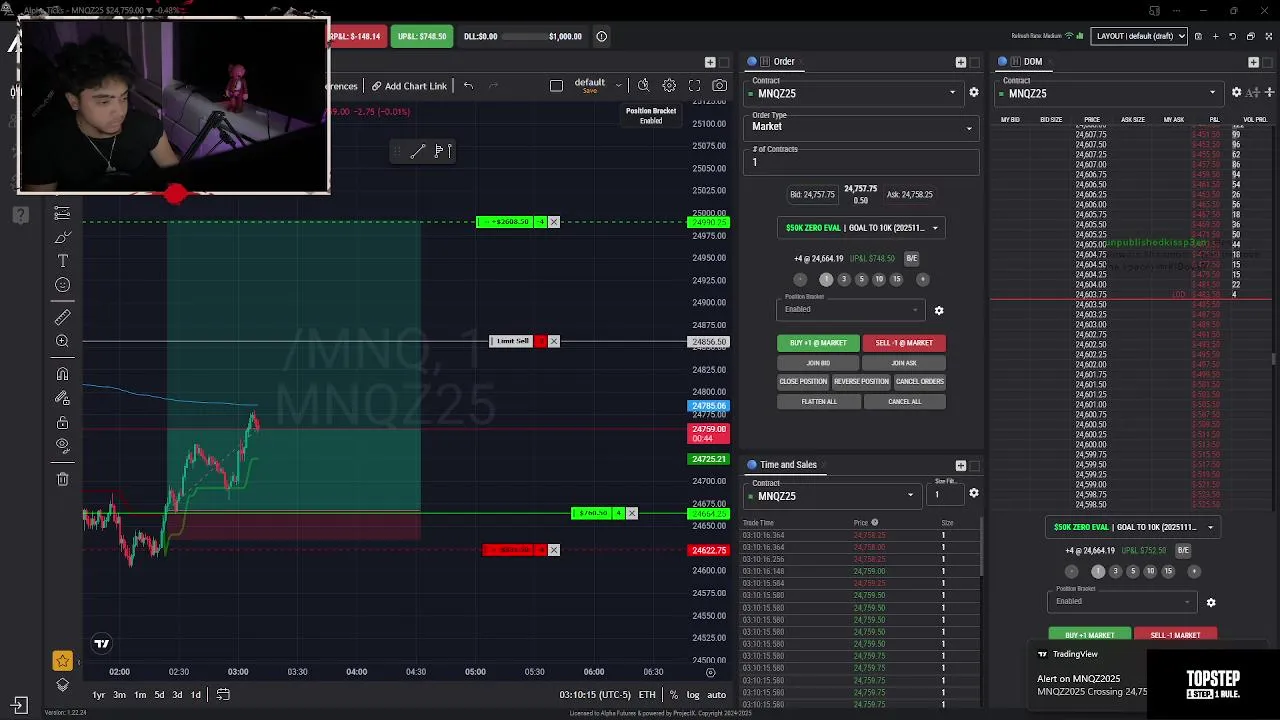Open Order panel contract settings gear
This screenshot has width=1280, height=720.
coord(973,93)
